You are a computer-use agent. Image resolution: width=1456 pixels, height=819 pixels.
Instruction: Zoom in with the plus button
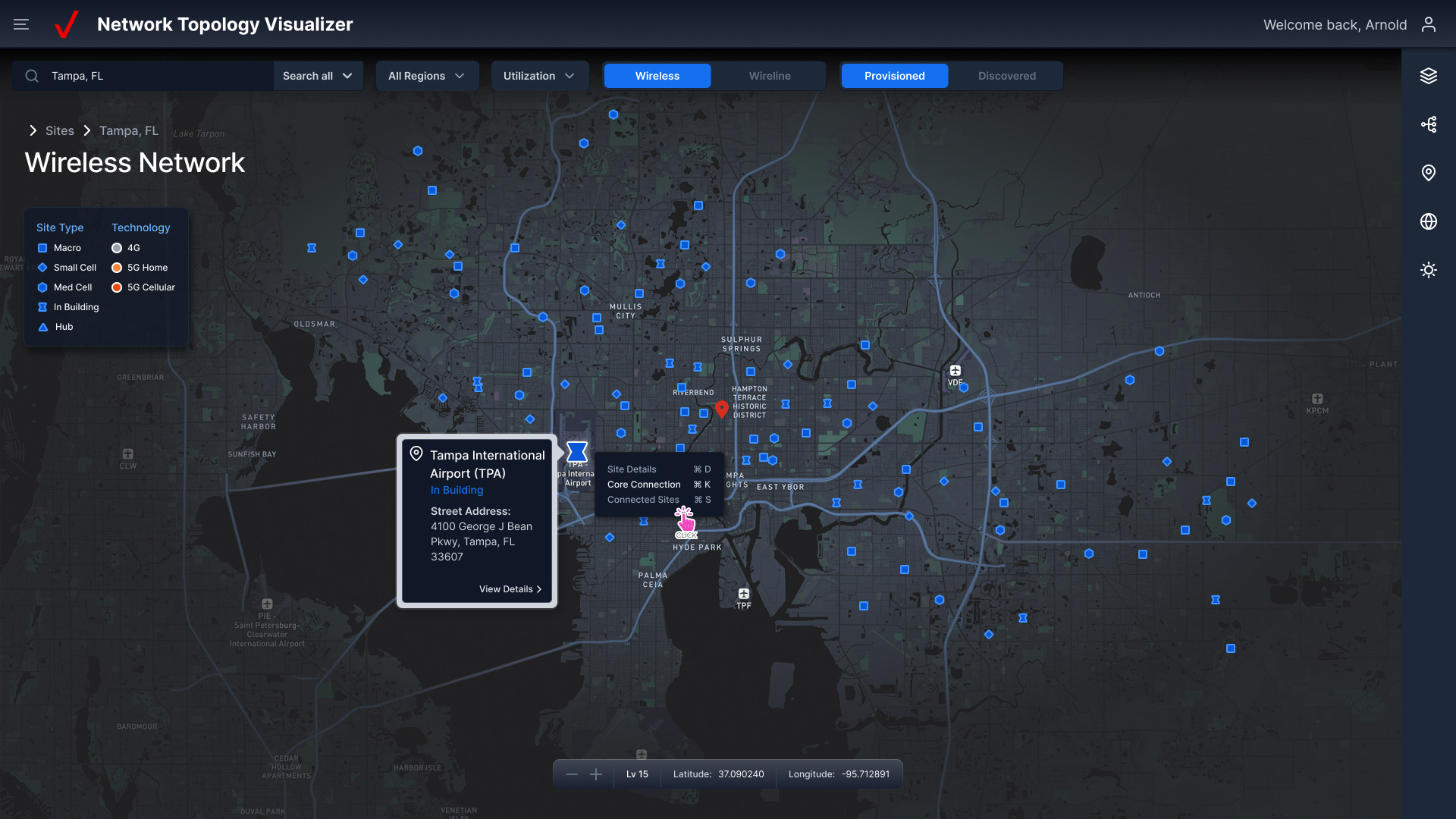[x=596, y=774]
